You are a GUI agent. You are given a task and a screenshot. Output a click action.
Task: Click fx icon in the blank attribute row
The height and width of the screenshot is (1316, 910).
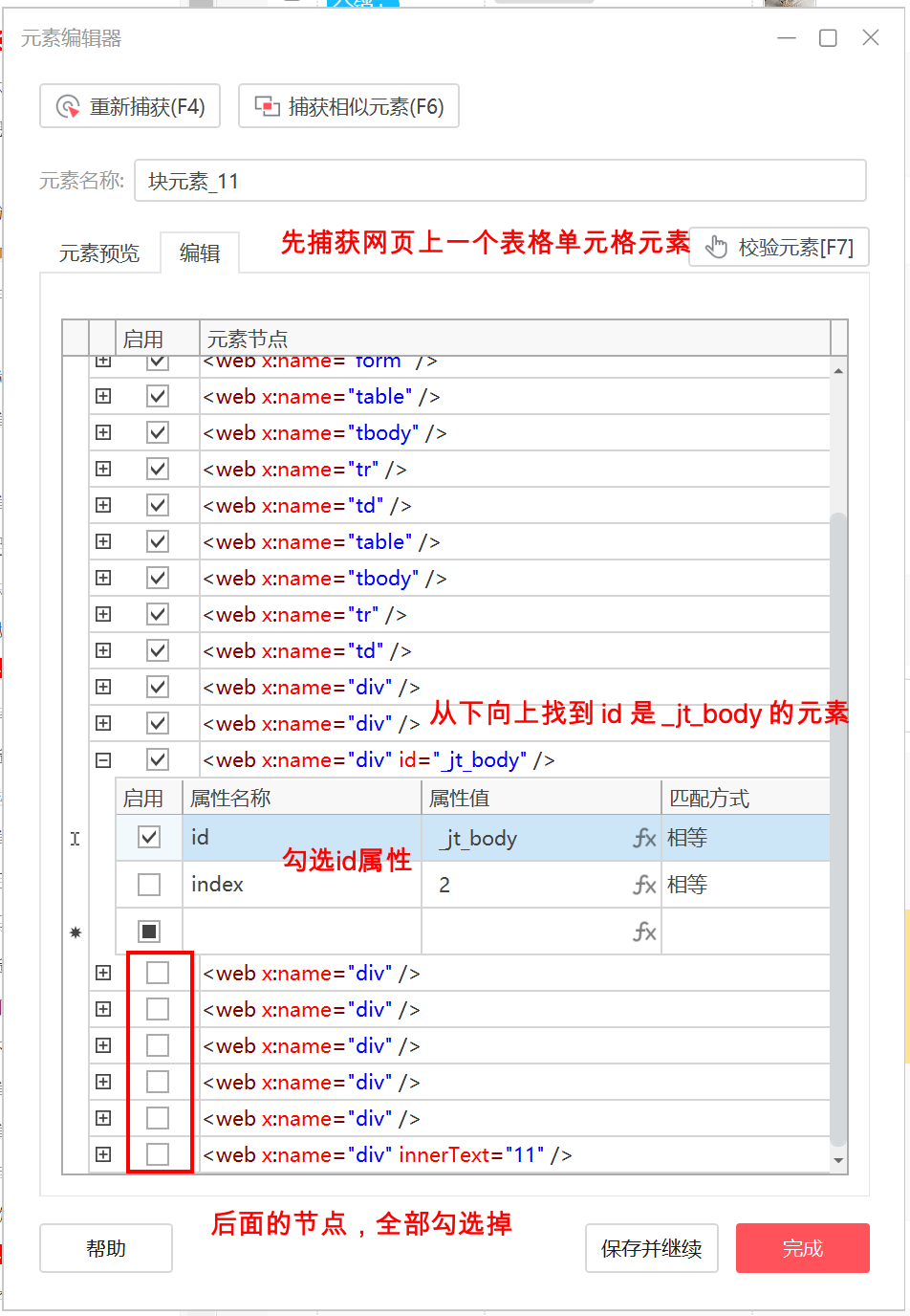(x=645, y=932)
